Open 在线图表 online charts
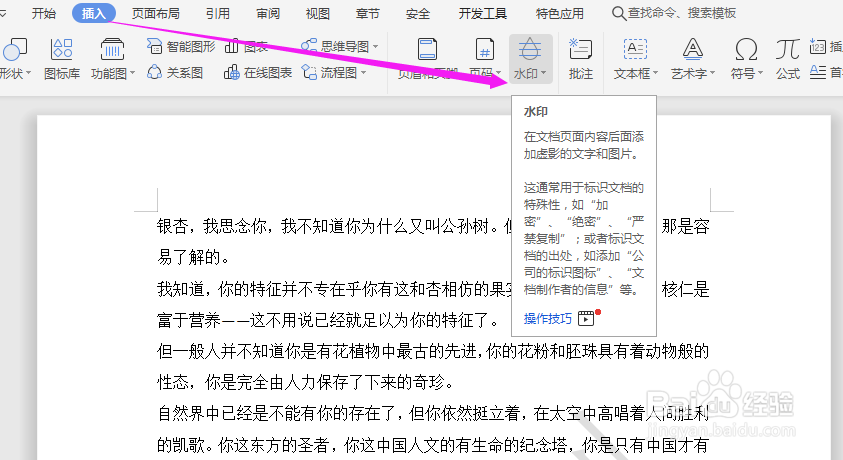 point(258,73)
